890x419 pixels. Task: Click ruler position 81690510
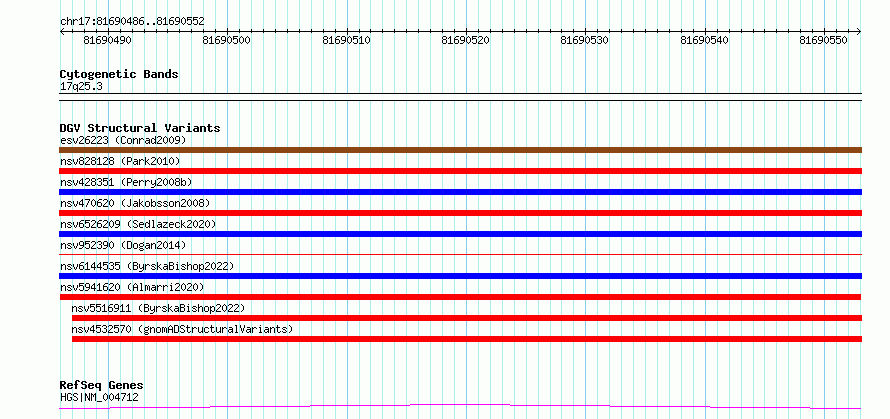click(x=346, y=40)
